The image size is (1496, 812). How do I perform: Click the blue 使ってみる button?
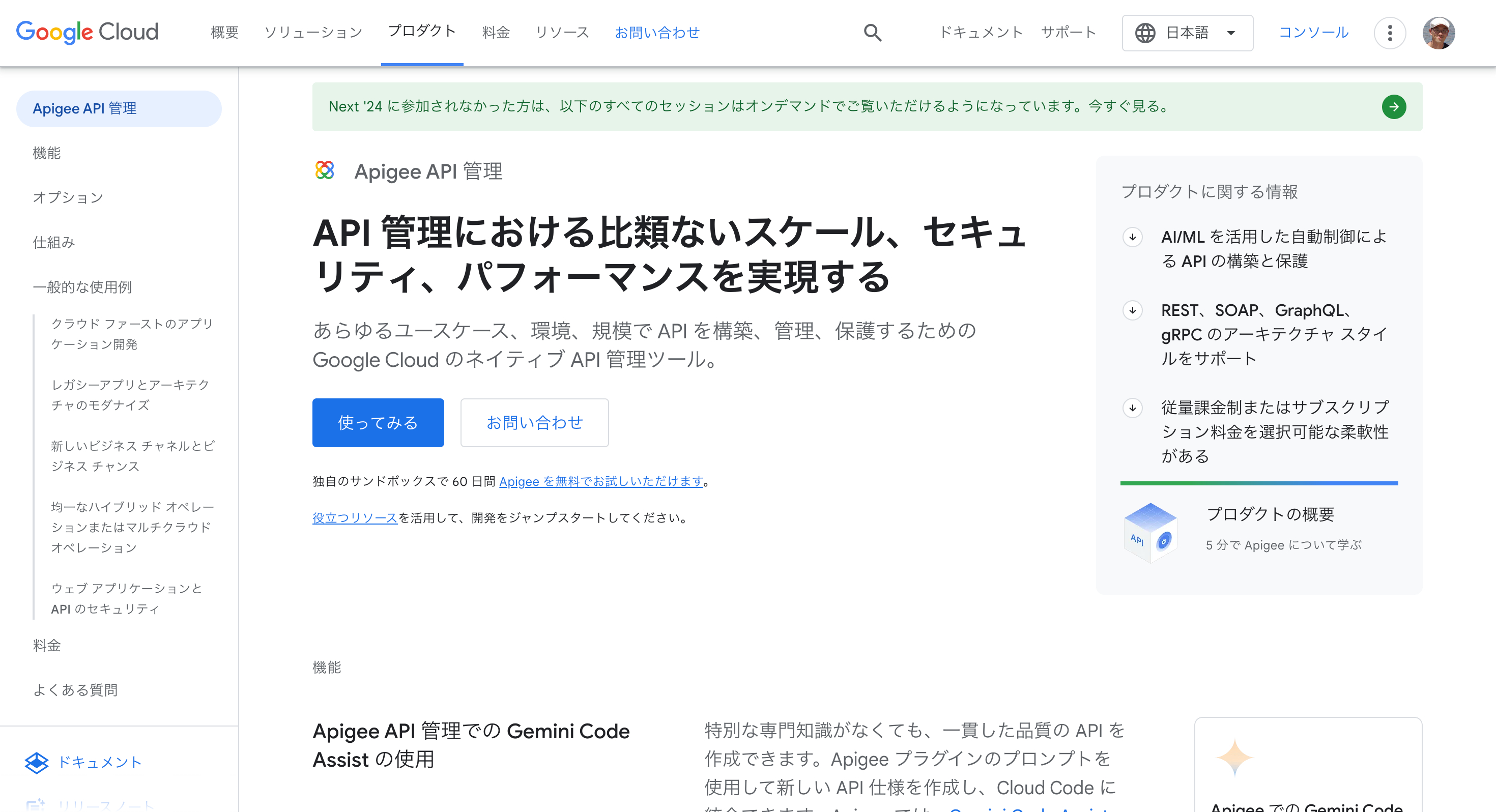coord(378,423)
